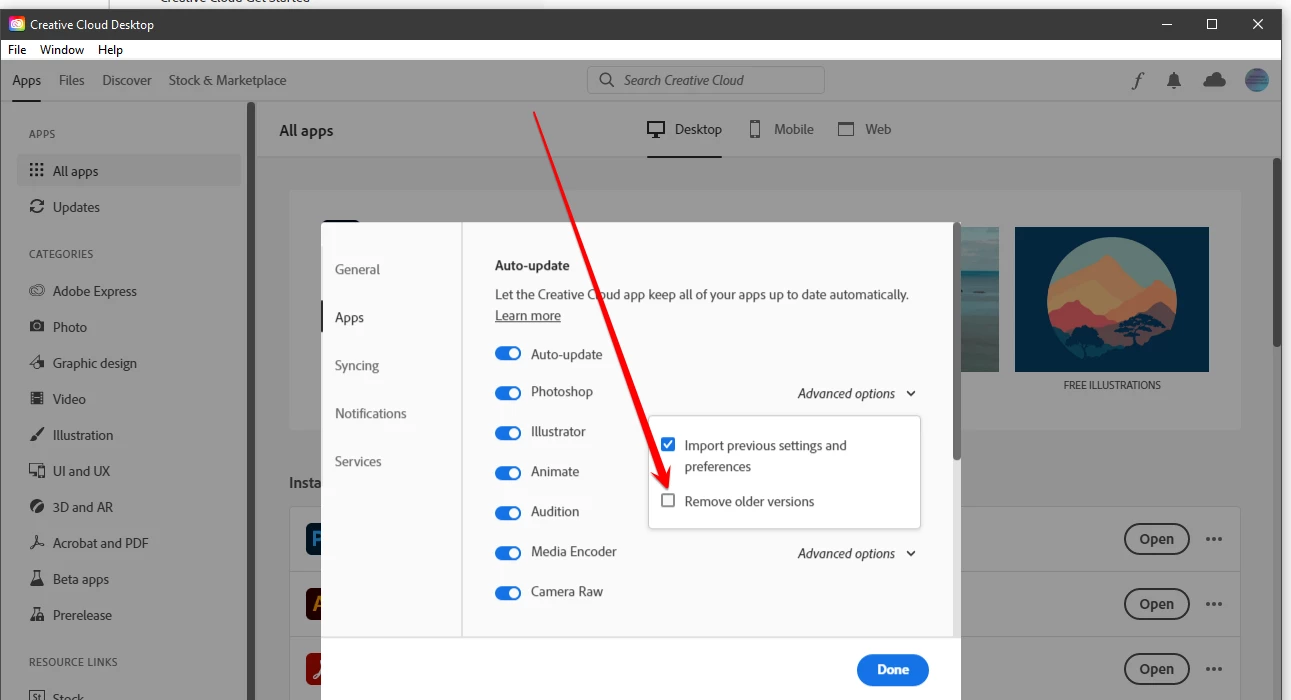Toggle Camera Raw auto-update switch

(x=508, y=593)
